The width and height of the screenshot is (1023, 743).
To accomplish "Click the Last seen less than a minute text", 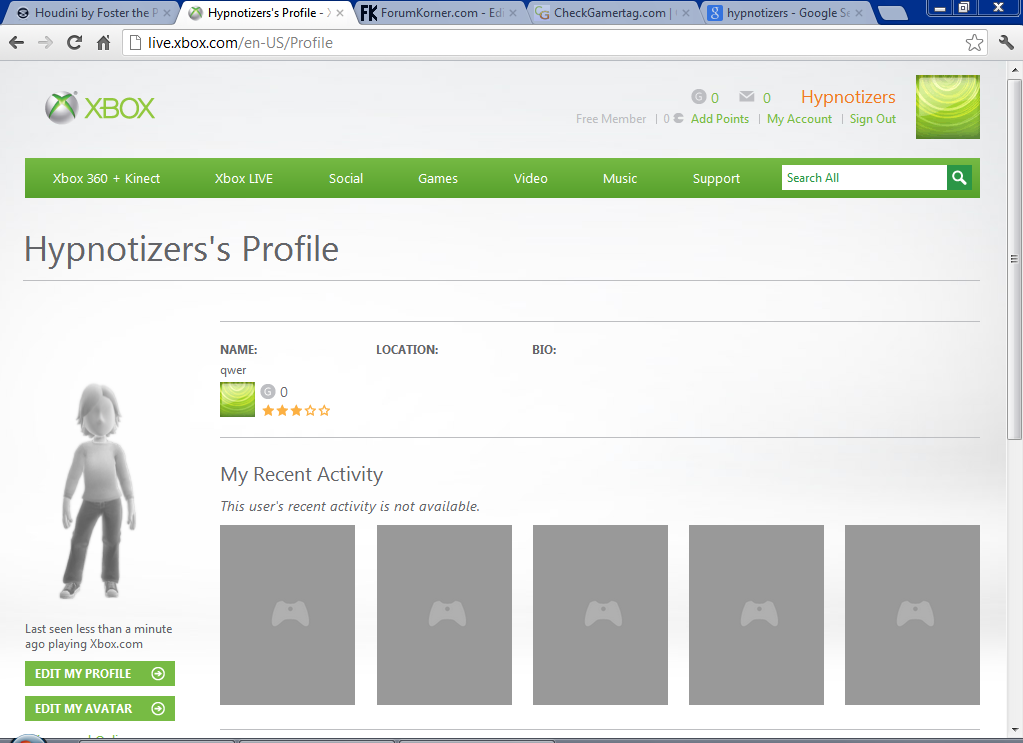I will click(99, 636).
